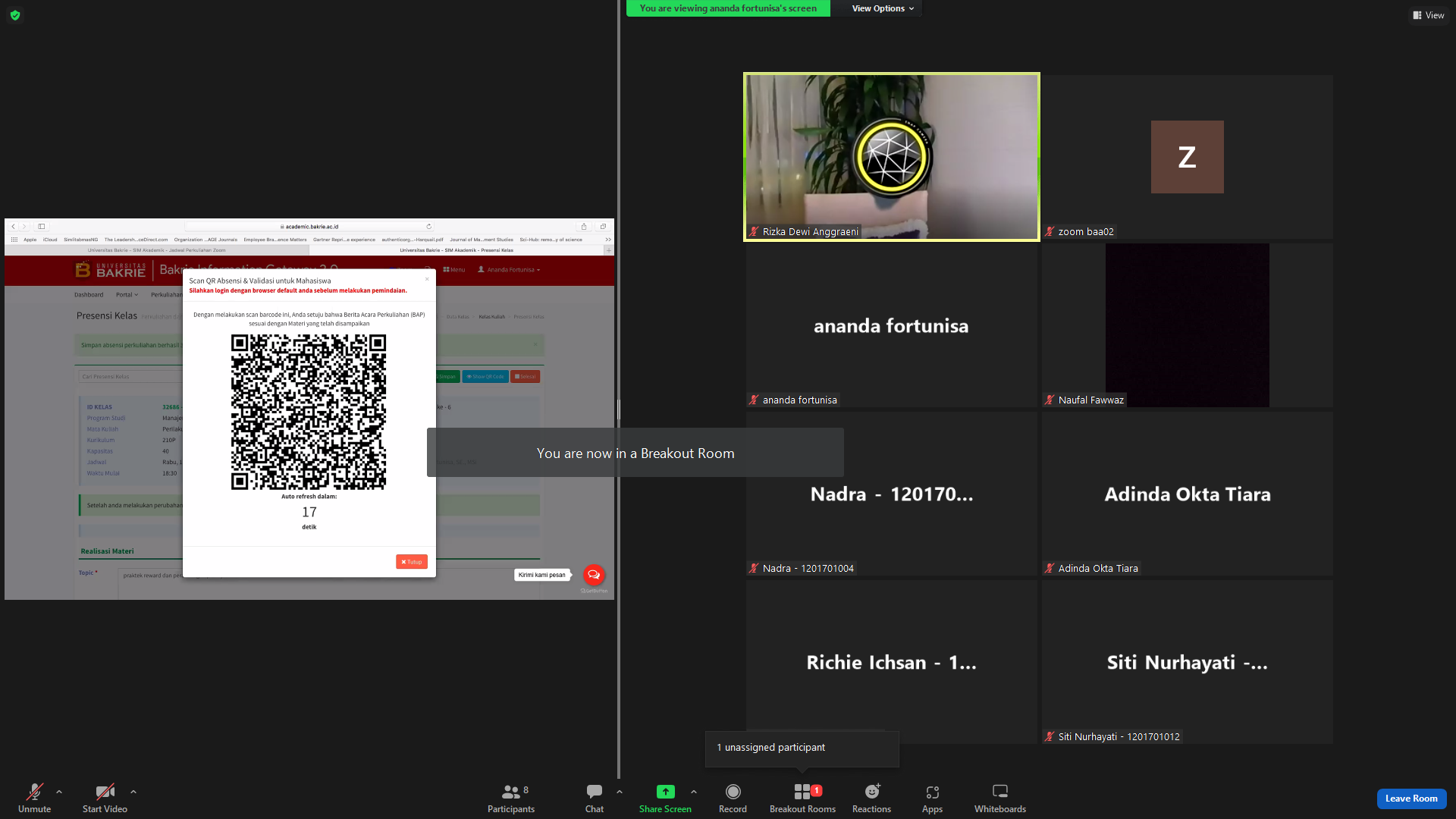Image resolution: width=1456 pixels, height=819 pixels.
Task: Click the Universitas Bakrie logo
Action: (111, 270)
